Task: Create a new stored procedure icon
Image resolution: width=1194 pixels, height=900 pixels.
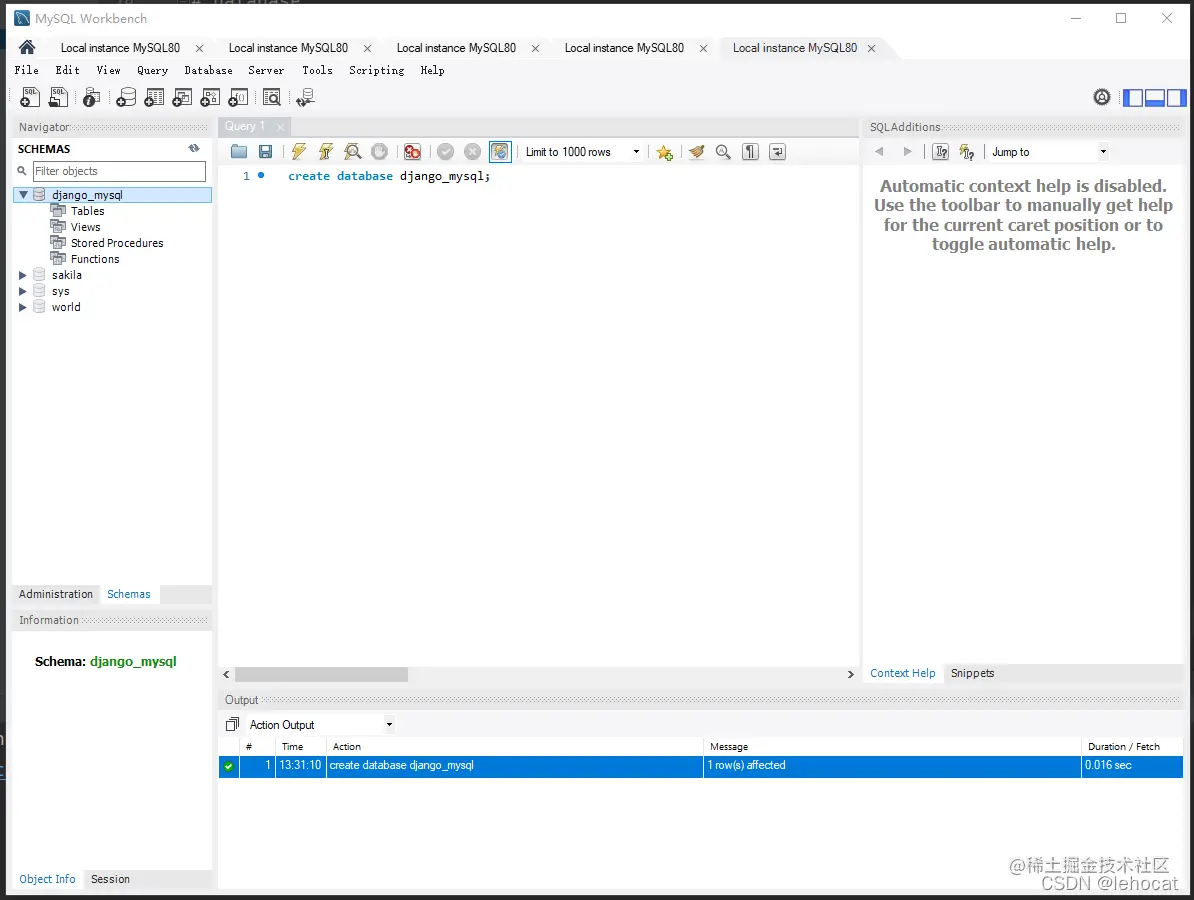Action: (210, 97)
